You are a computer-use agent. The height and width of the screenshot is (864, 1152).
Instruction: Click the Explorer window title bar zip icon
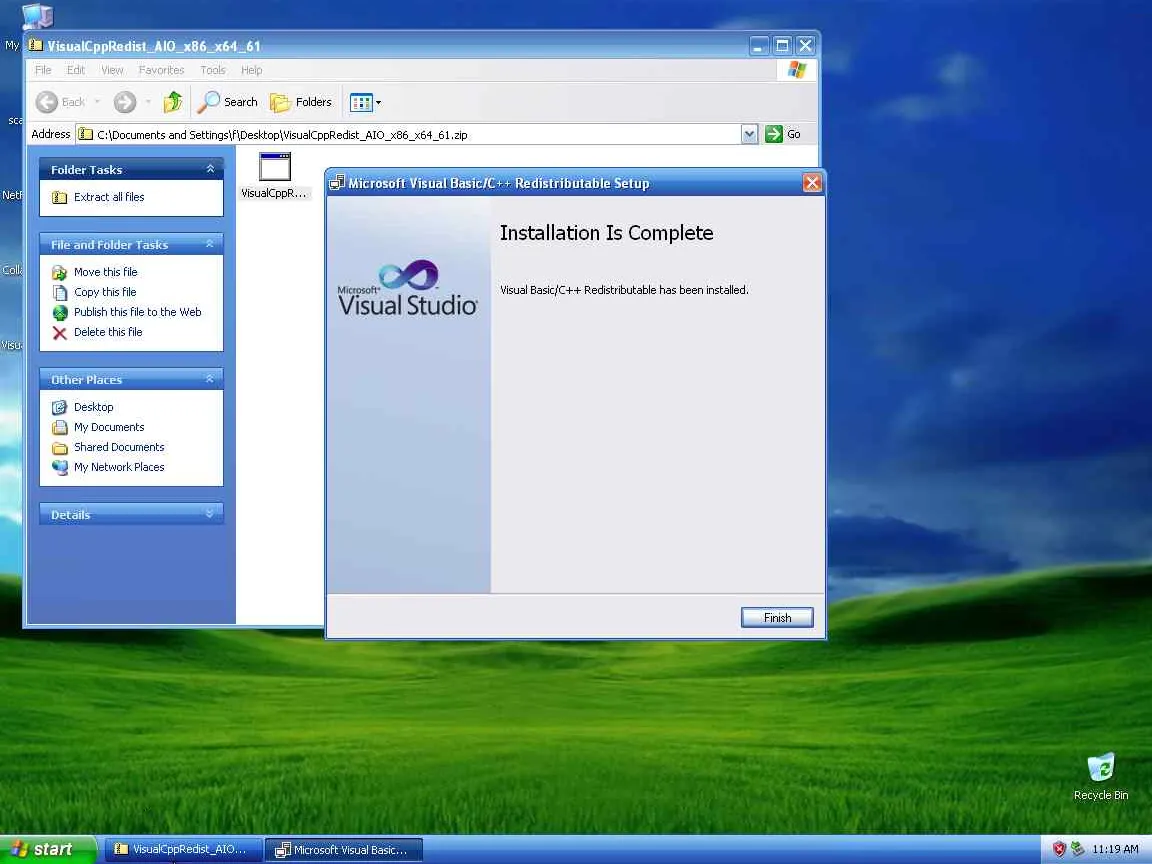(35, 46)
